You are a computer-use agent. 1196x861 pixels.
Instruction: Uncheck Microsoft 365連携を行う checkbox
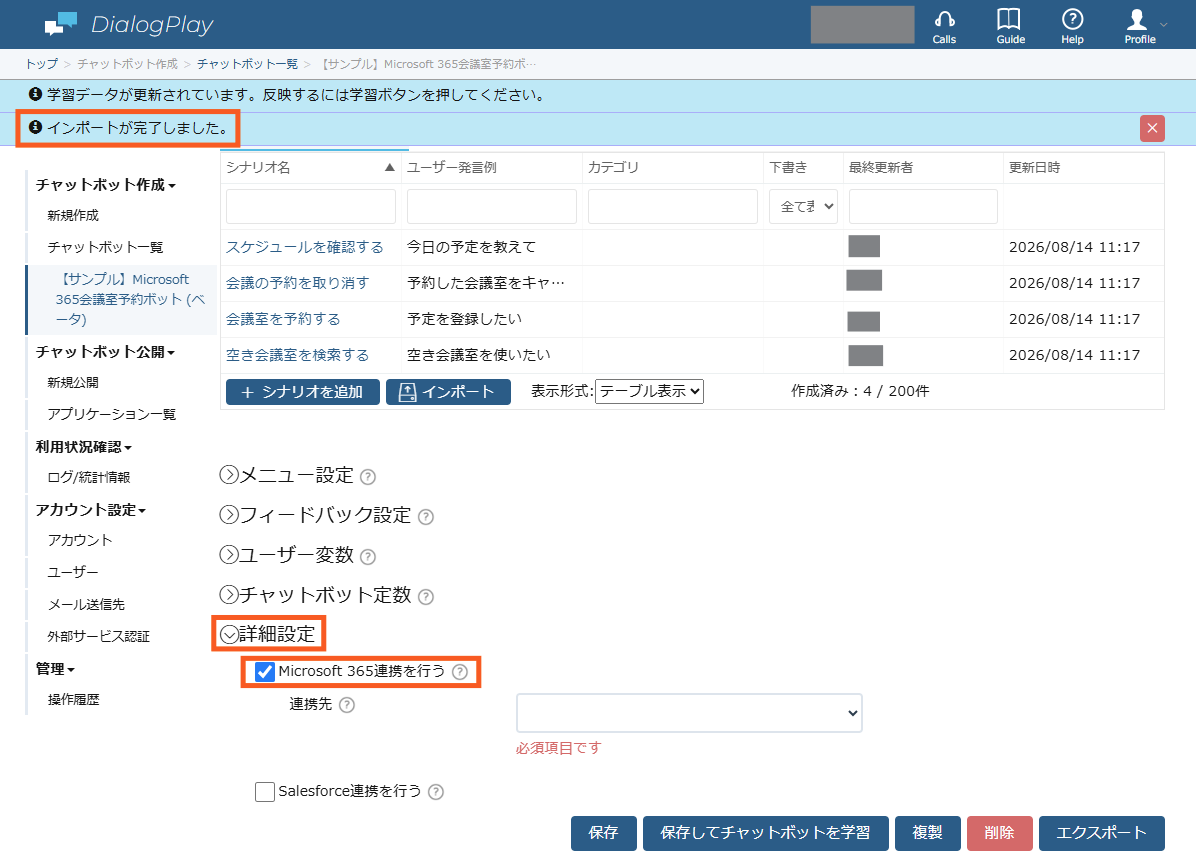click(x=265, y=672)
